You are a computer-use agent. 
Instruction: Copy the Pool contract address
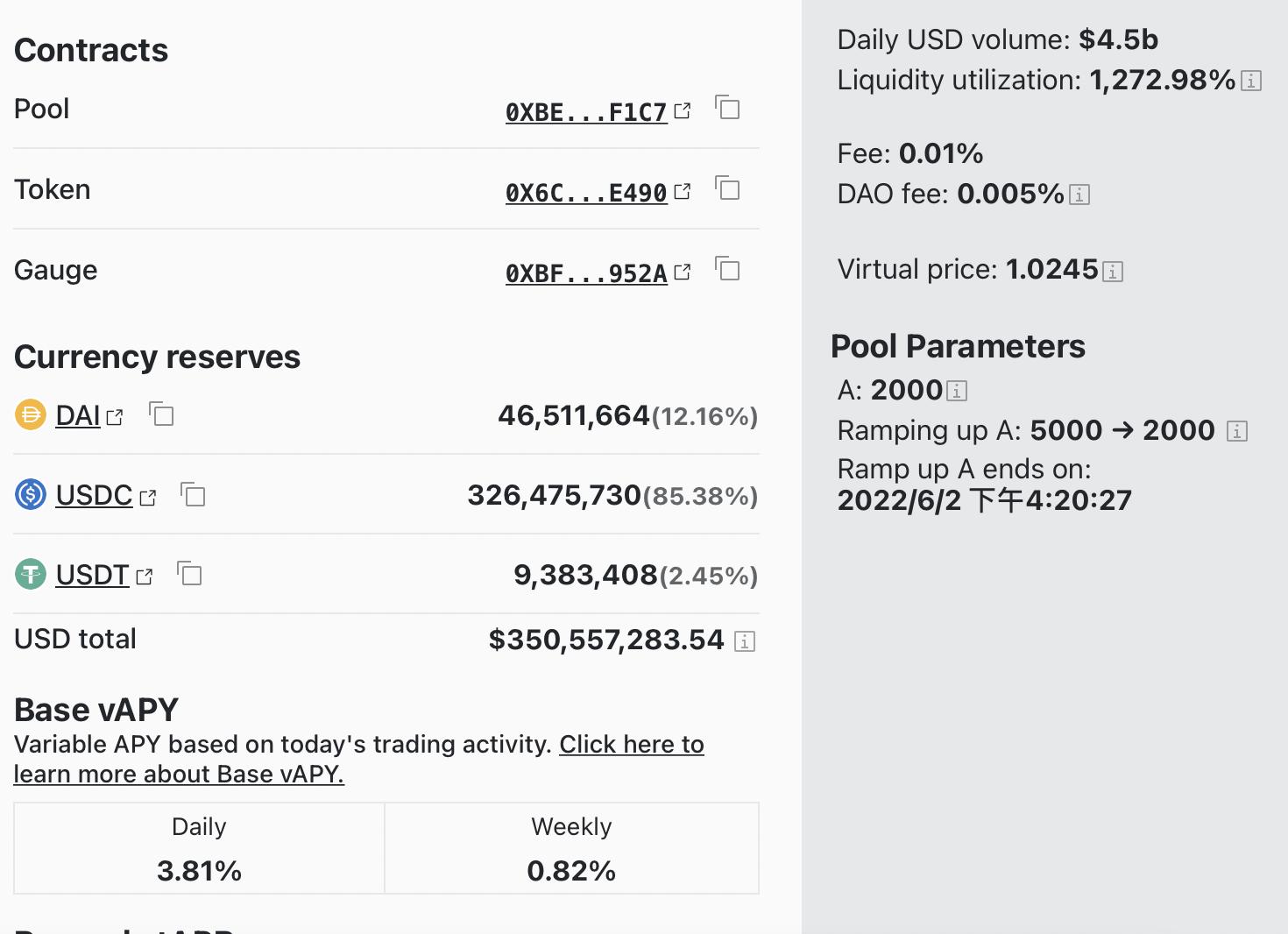[728, 108]
